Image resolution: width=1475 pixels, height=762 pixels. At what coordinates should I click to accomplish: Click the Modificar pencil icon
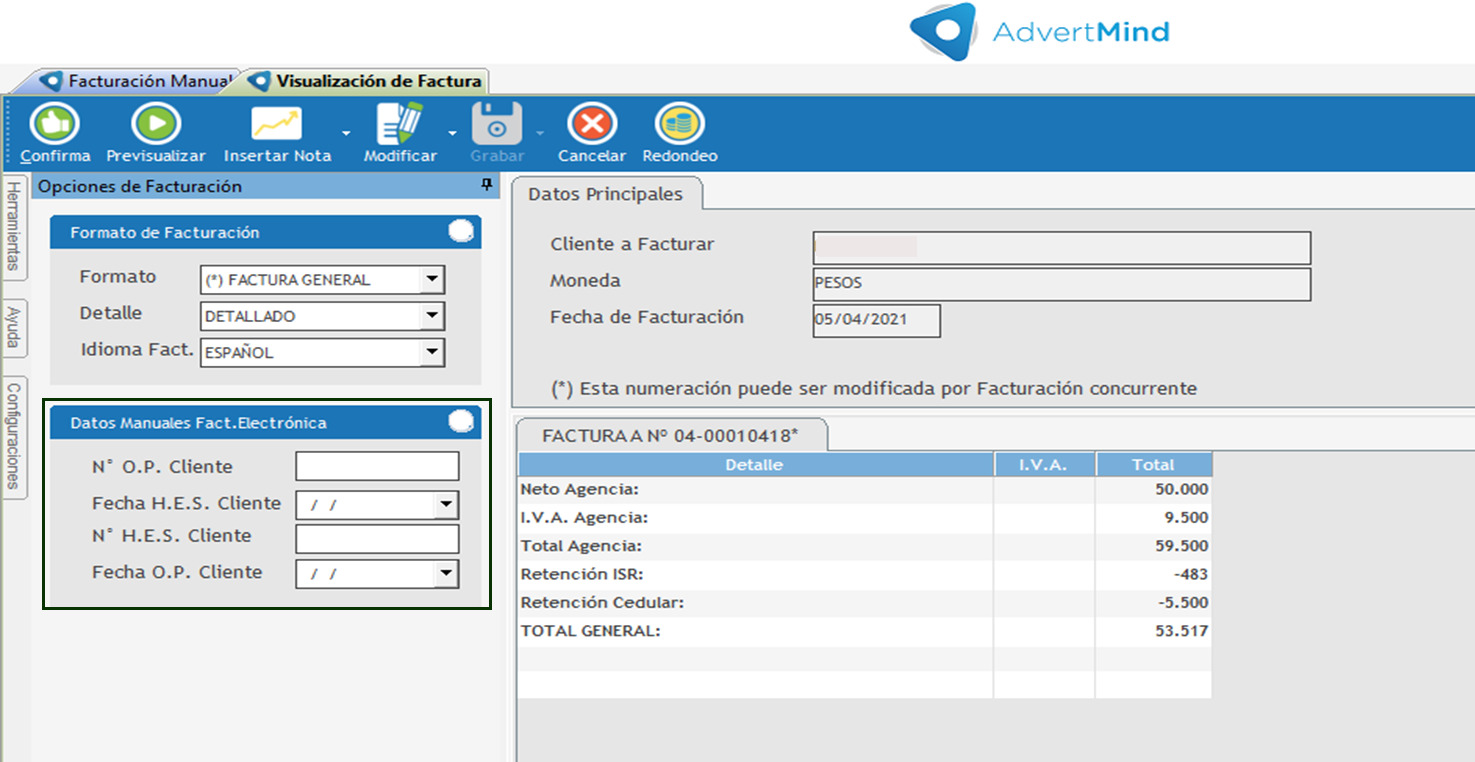pos(399,125)
